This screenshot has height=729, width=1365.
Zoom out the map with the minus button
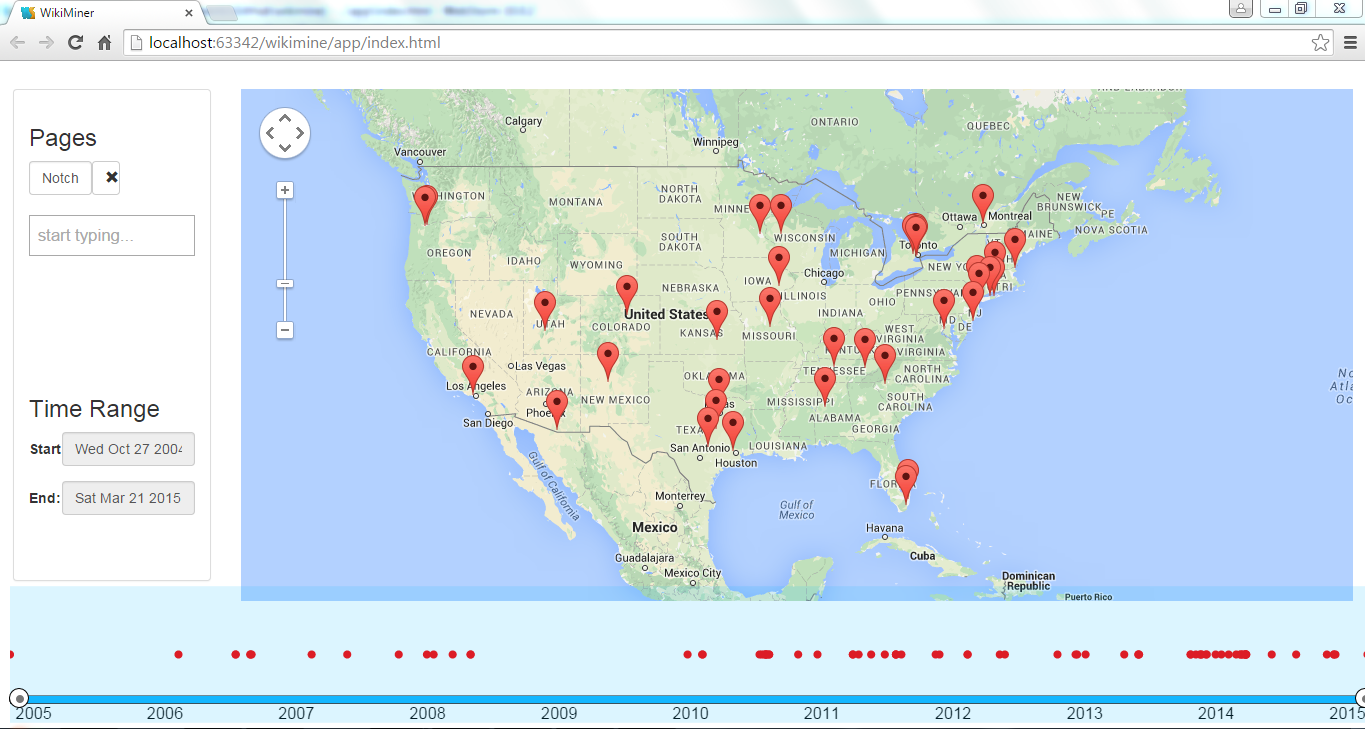pos(285,330)
